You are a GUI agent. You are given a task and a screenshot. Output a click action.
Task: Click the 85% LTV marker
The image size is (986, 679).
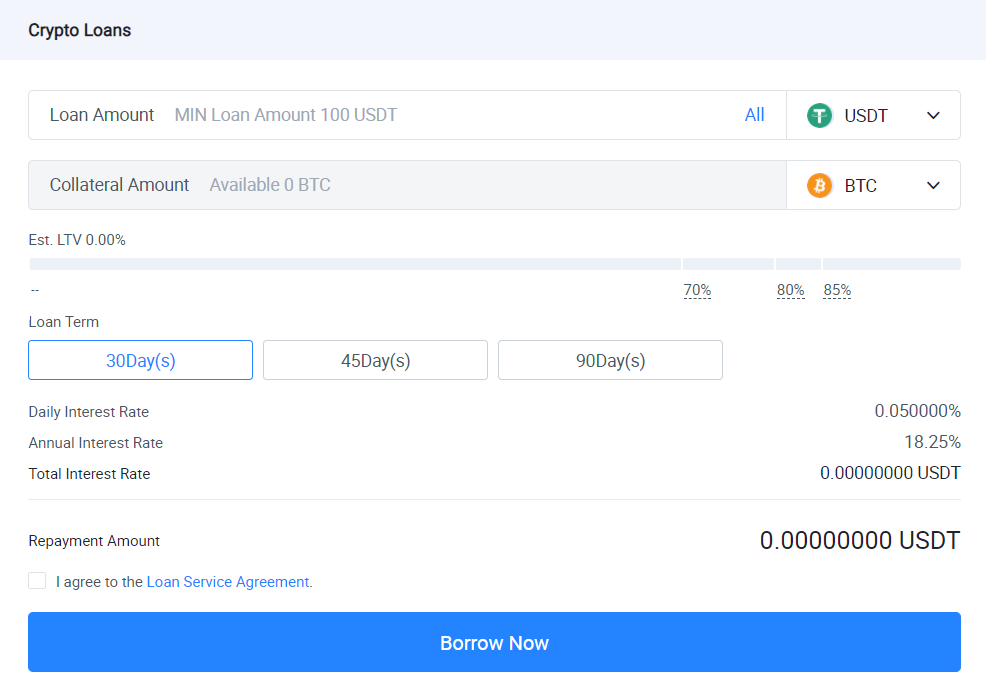pyautogui.click(x=837, y=290)
